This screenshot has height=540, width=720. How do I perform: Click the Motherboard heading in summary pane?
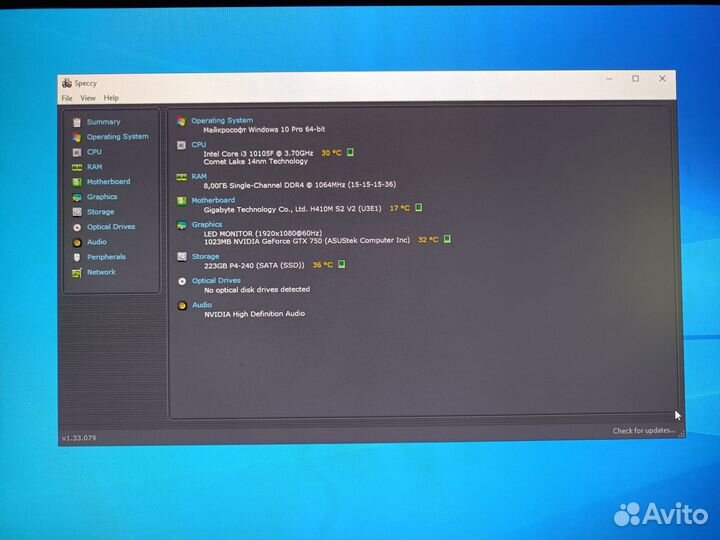[x=213, y=200]
